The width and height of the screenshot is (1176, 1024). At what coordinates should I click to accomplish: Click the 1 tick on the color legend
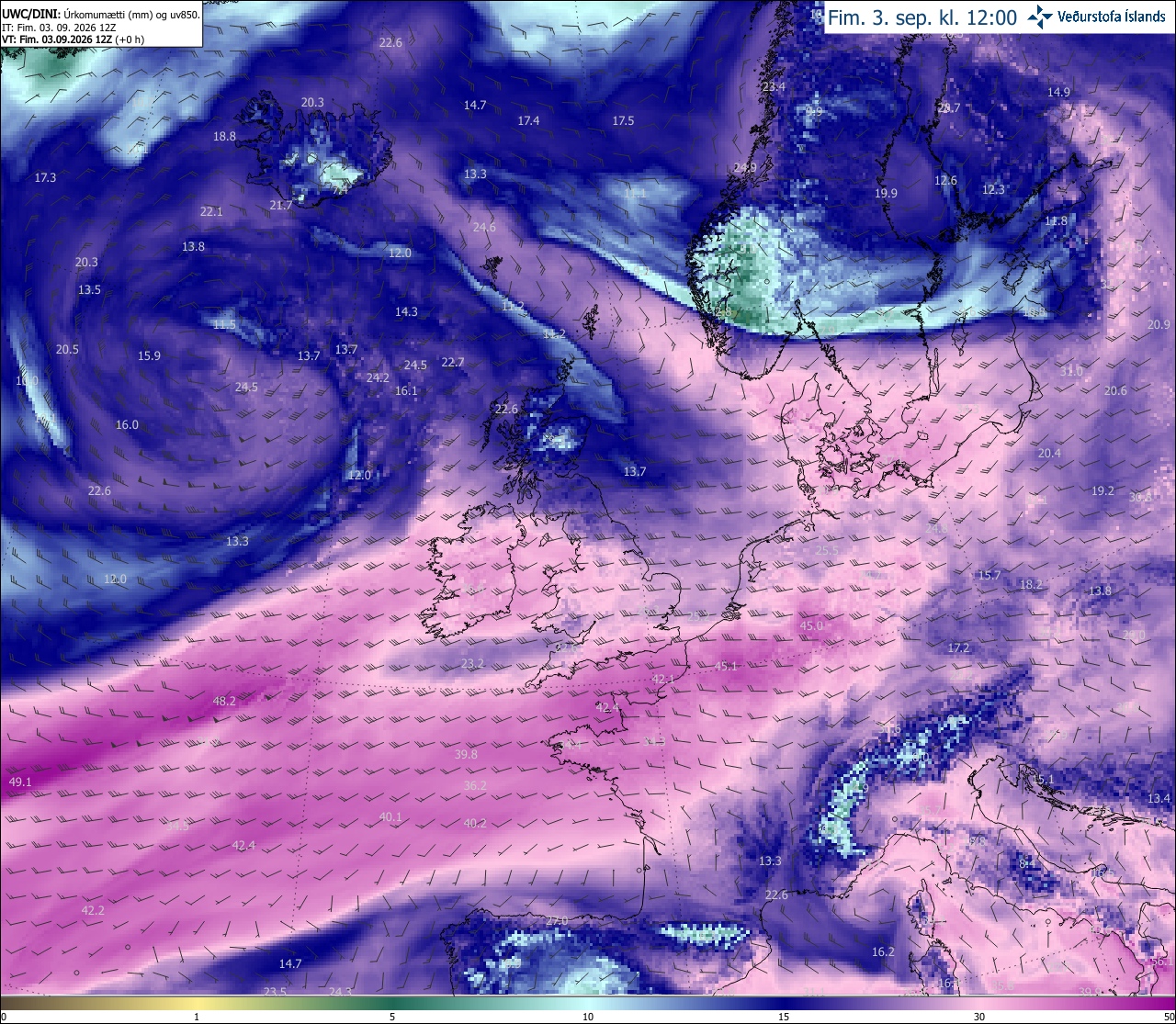(197, 1017)
